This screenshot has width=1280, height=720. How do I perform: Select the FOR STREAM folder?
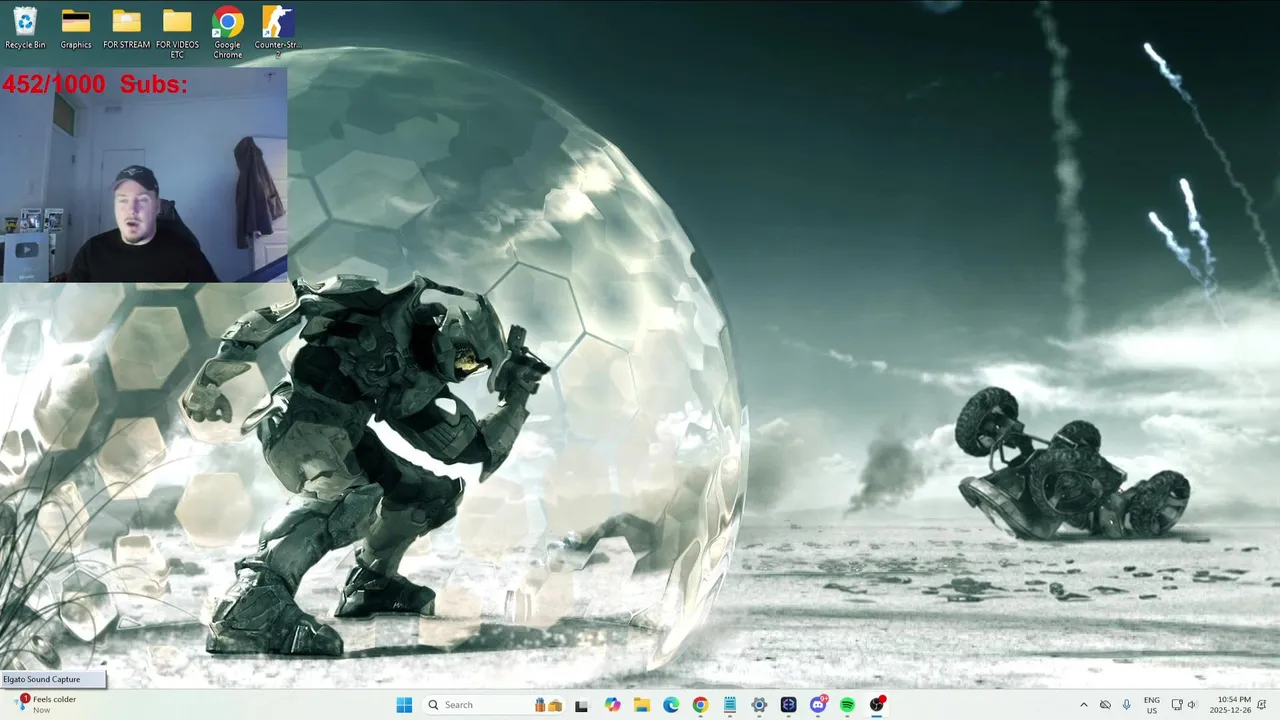(126, 28)
